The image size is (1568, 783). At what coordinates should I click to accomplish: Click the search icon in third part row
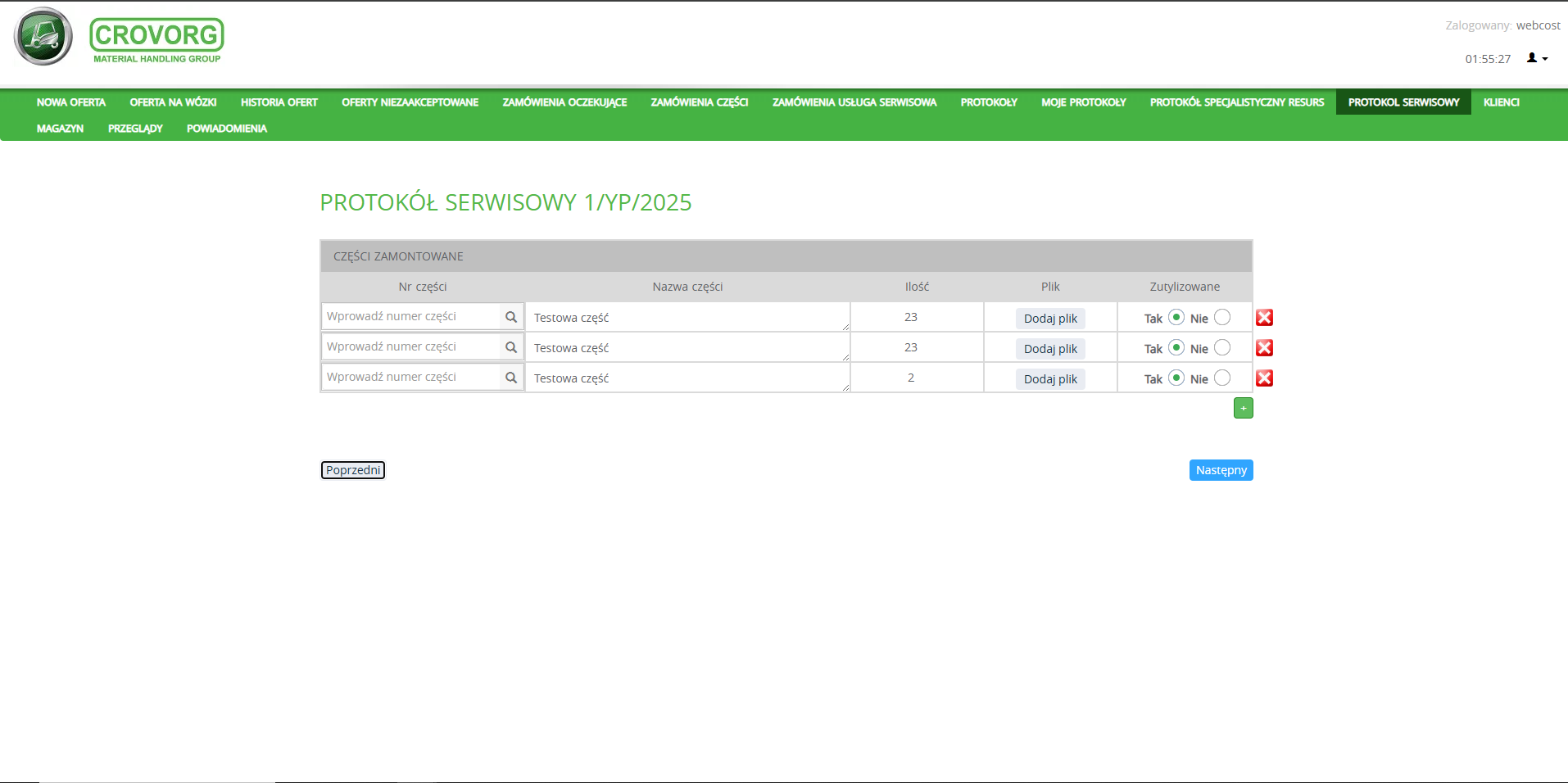(511, 378)
